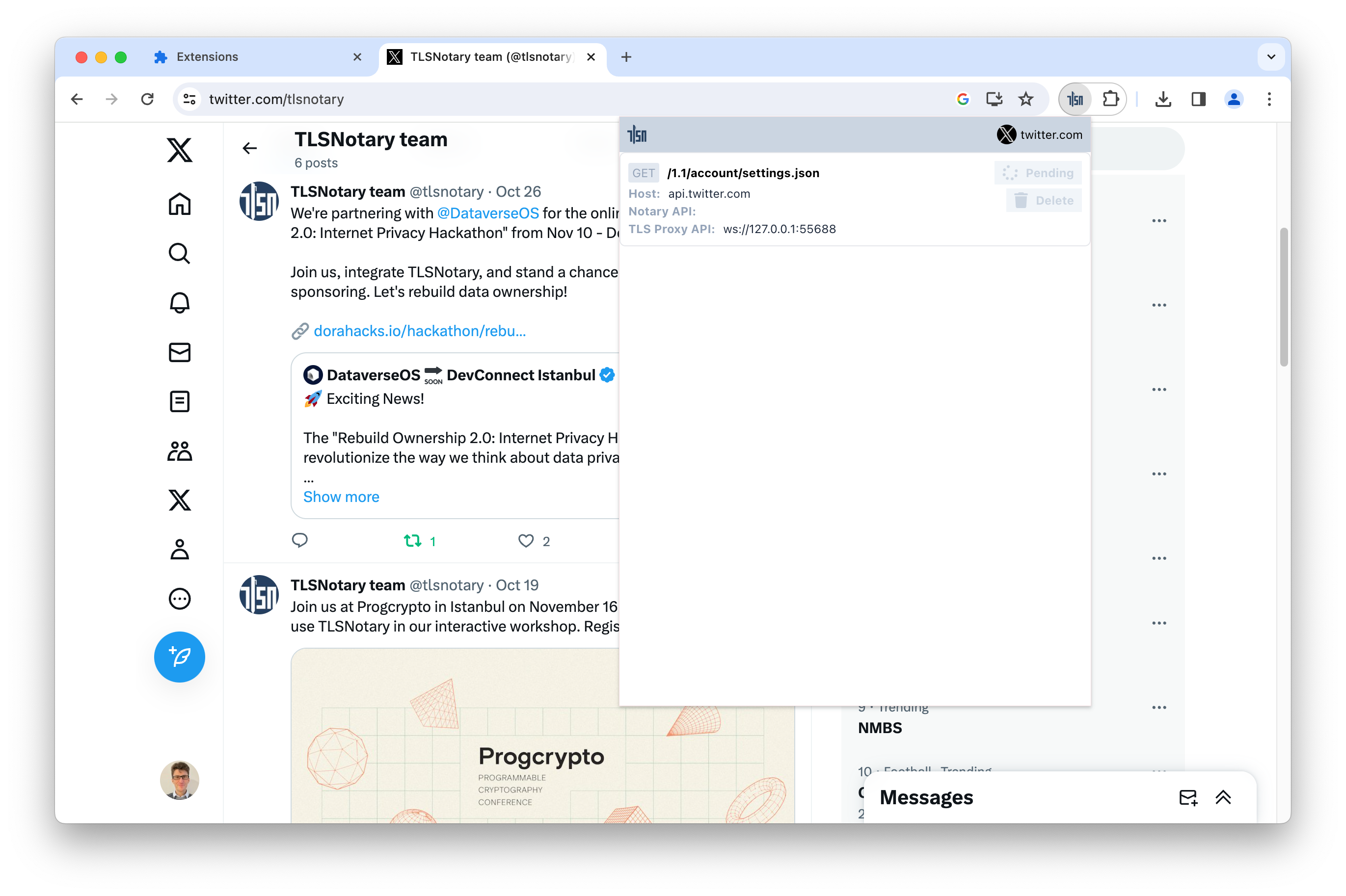Screen dimensions: 1346x896
Task: Open the Notifications bell icon
Action: click(x=180, y=302)
